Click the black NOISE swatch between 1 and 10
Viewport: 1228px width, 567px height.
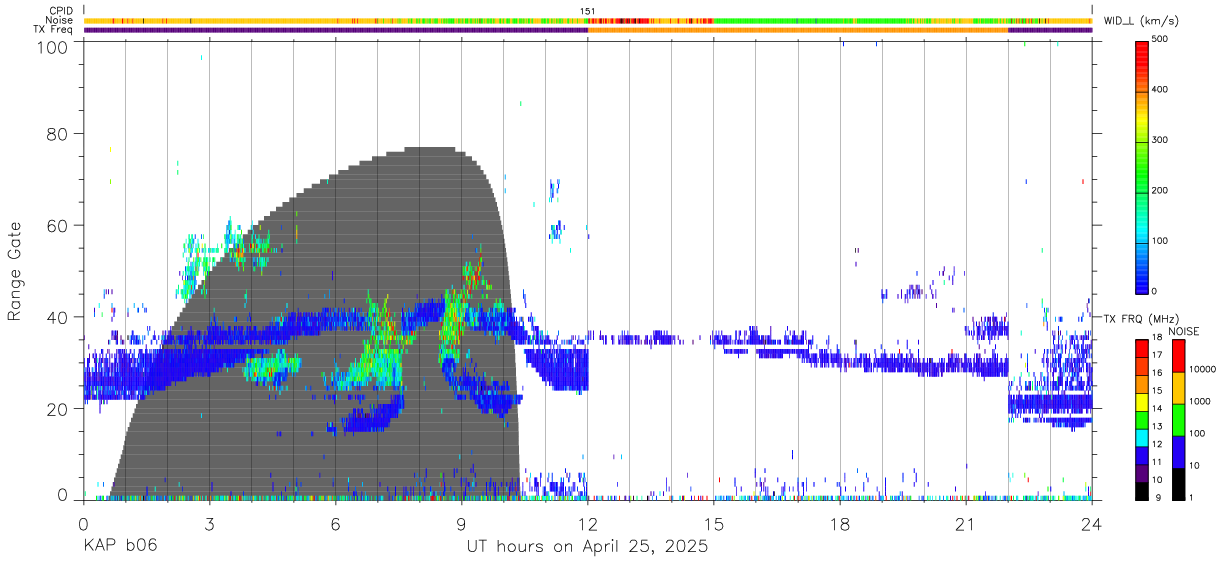[1178, 482]
